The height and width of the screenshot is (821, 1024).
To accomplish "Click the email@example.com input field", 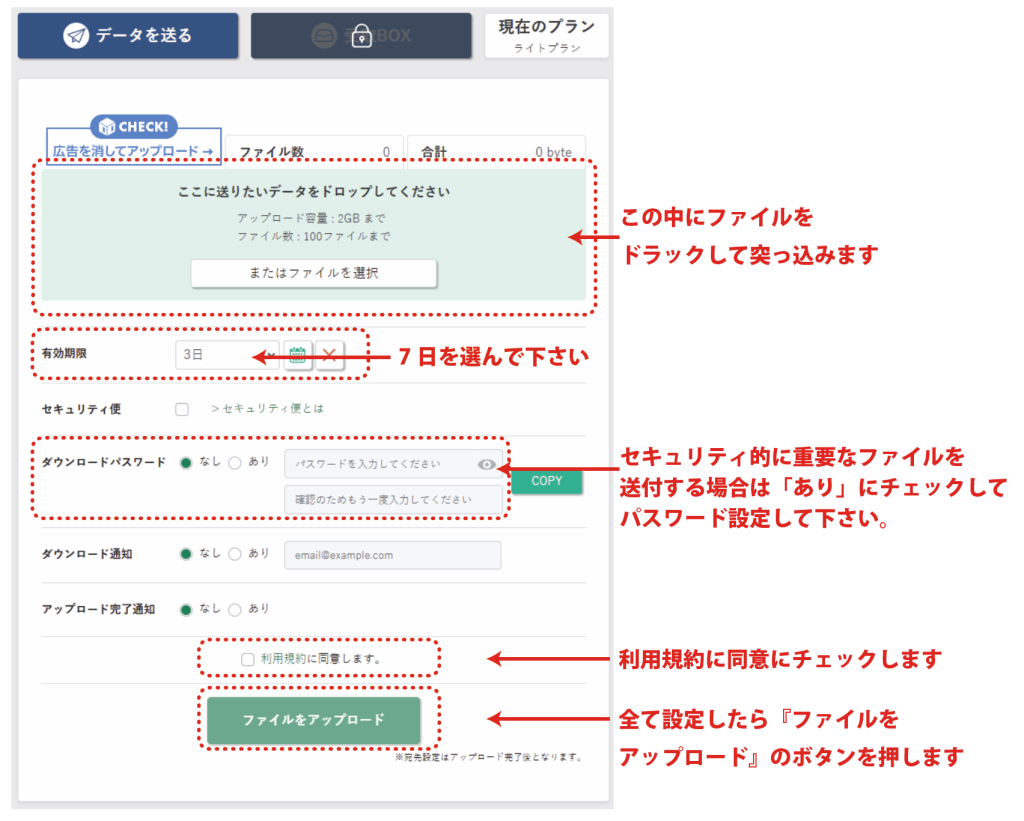I will [393, 555].
